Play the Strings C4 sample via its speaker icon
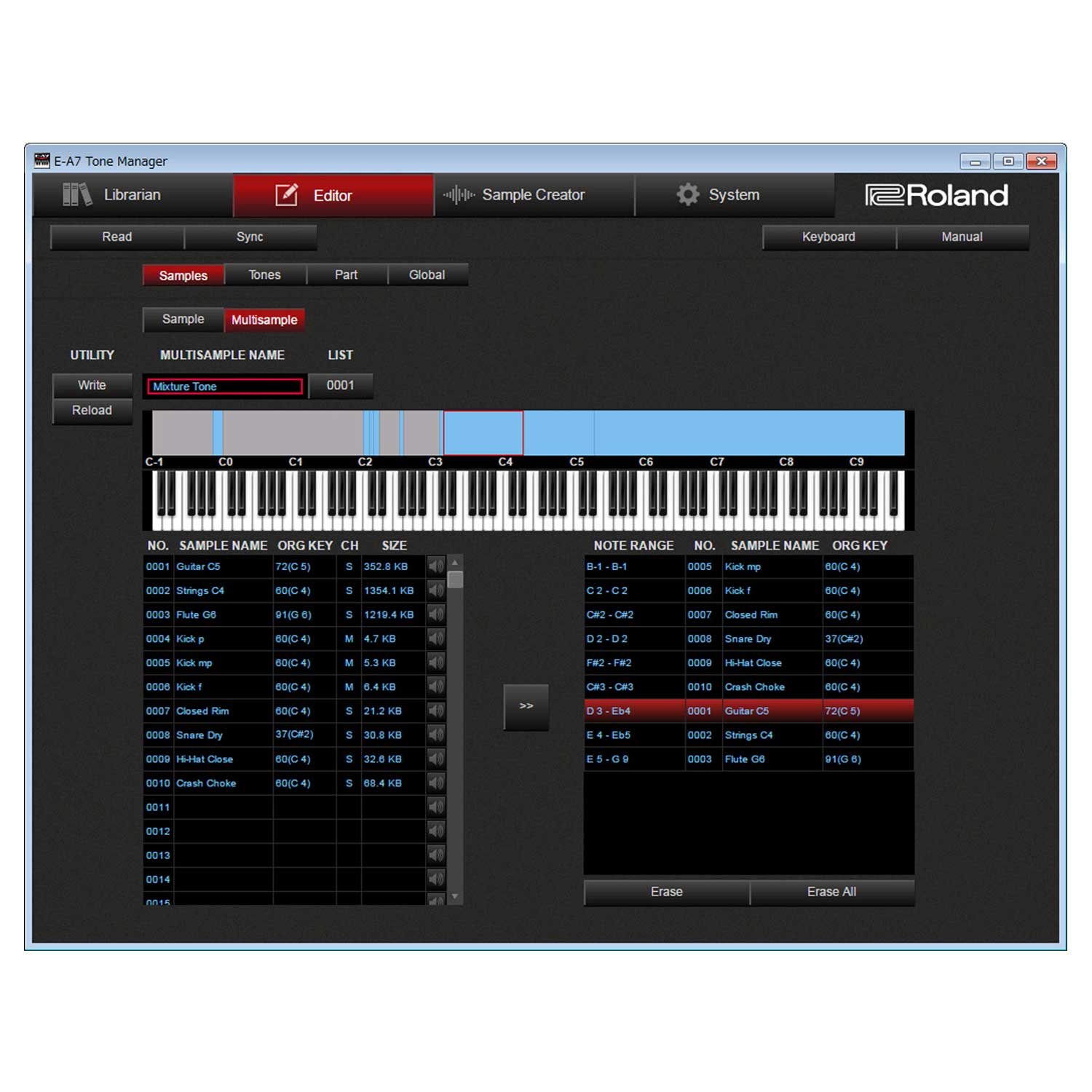The width and height of the screenshot is (1092, 1092). click(x=435, y=590)
